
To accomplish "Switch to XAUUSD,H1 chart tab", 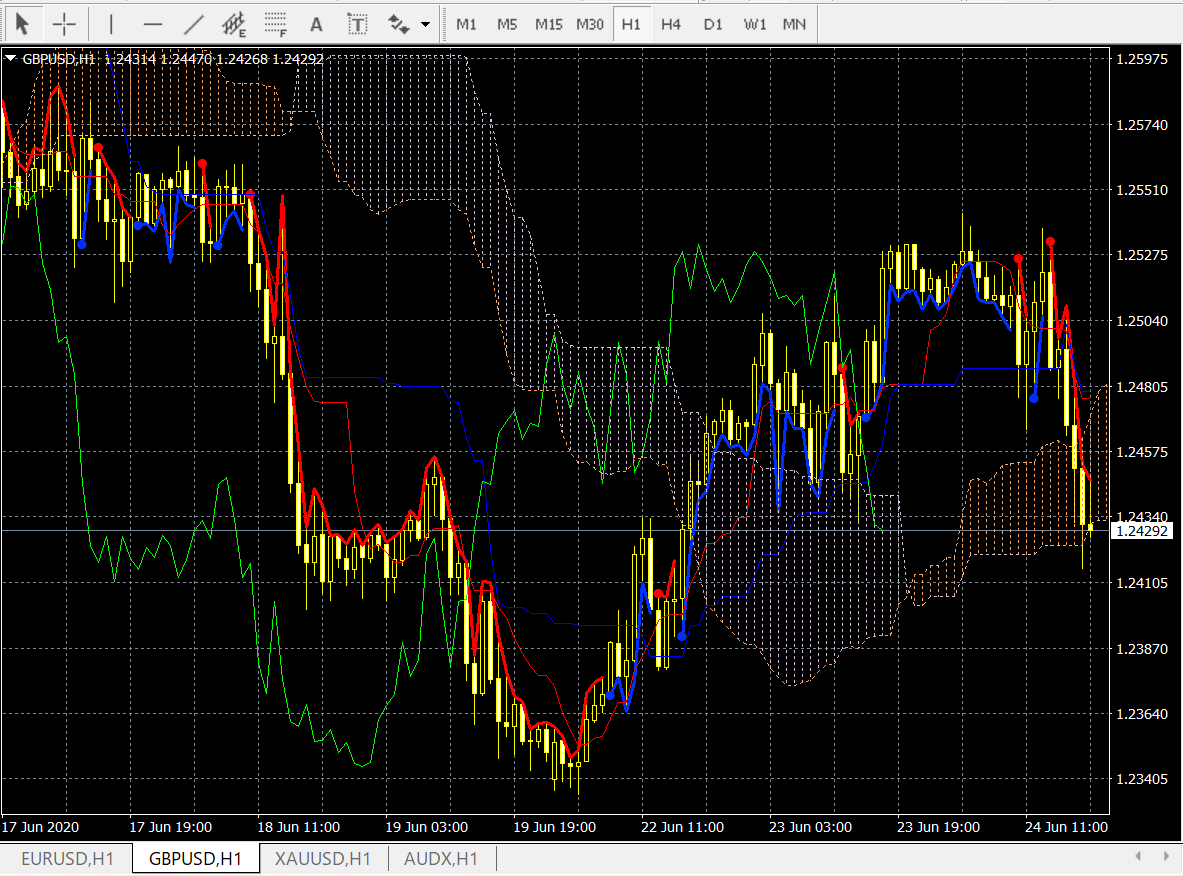I will [323, 858].
